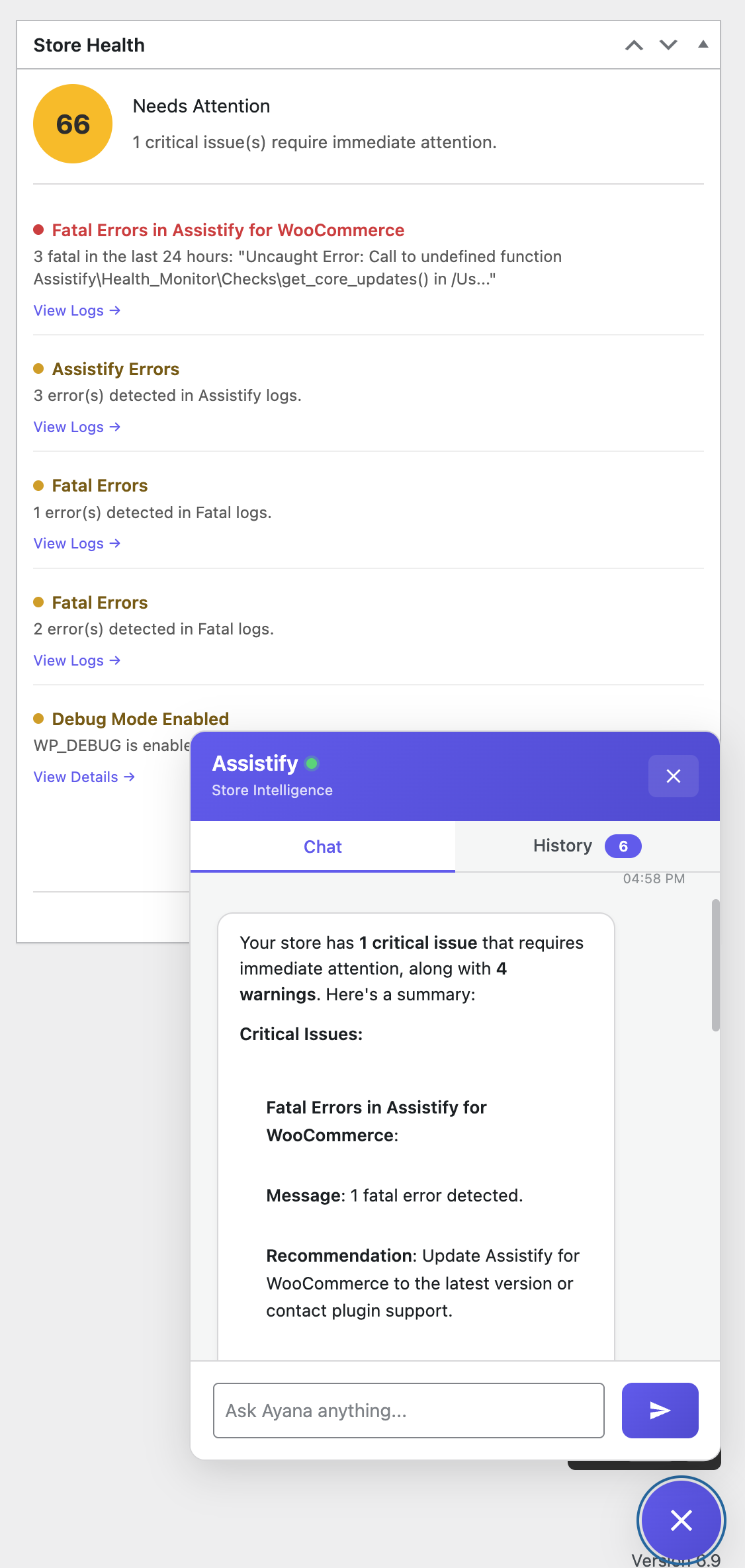The width and height of the screenshot is (745, 1568).
Task: View Logs under Assistify Errors
Action: pyautogui.click(x=77, y=427)
